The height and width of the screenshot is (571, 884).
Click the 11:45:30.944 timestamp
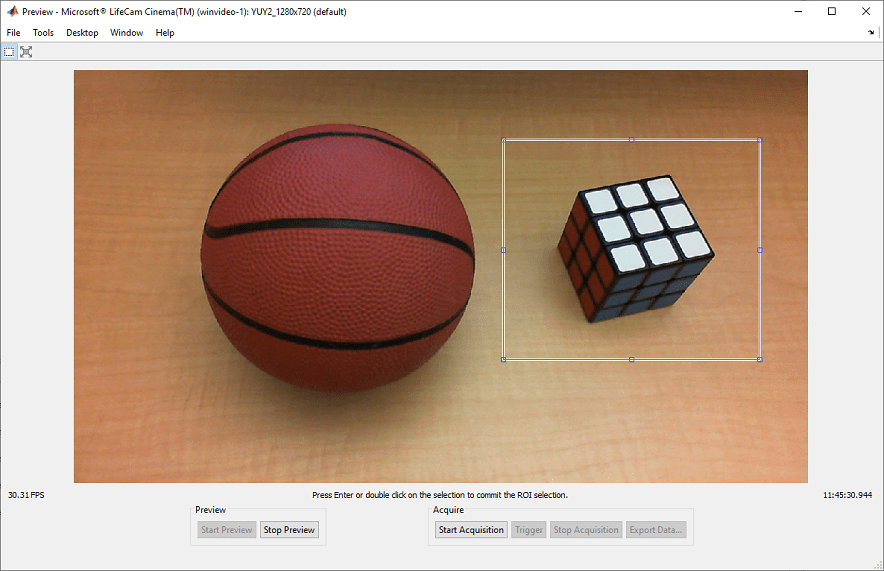pos(847,495)
